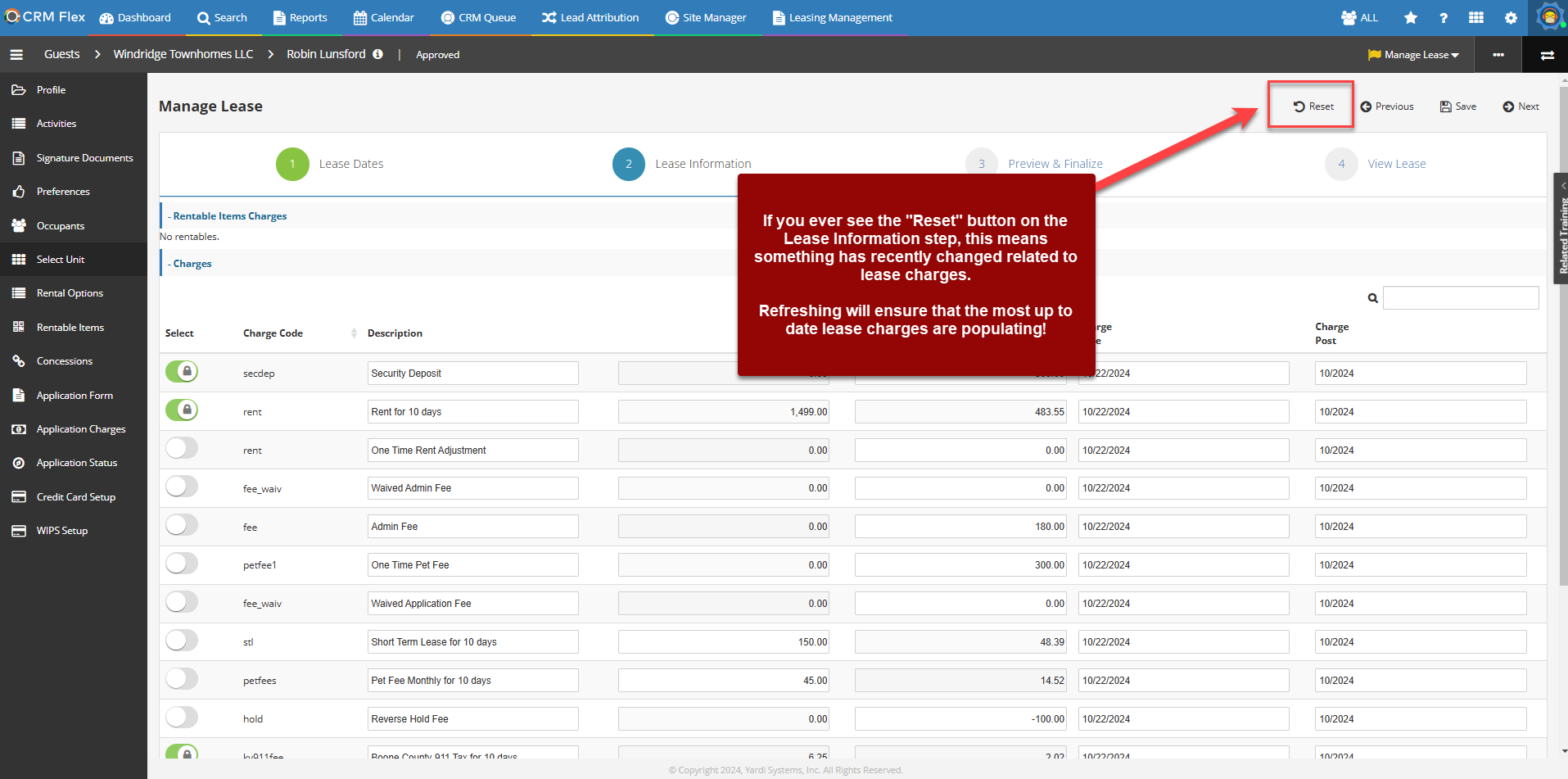Click the Next button
The image size is (1568, 779).
pos(1521,106)
